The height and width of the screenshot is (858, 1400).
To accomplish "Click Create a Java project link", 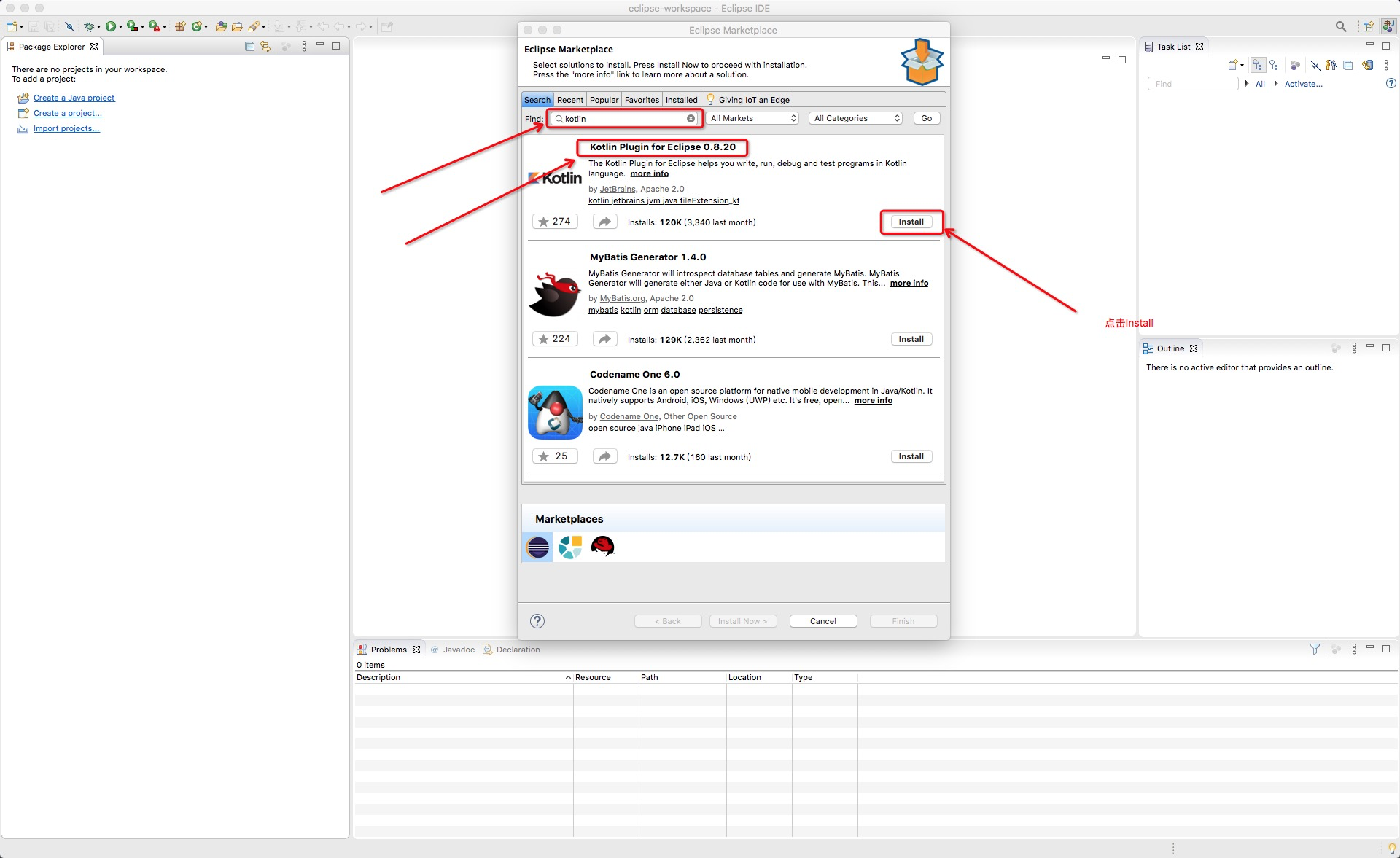I will tap(74, 98).
